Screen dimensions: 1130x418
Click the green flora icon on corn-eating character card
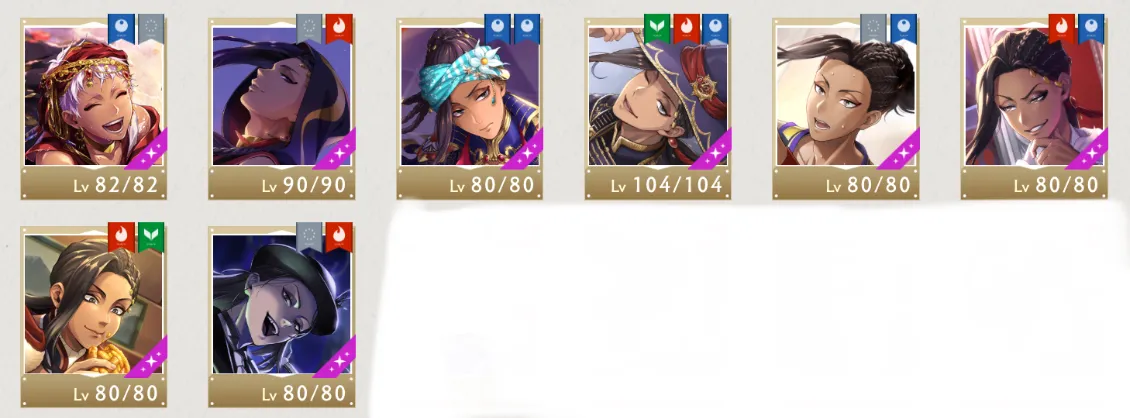[x=151, y=236]
